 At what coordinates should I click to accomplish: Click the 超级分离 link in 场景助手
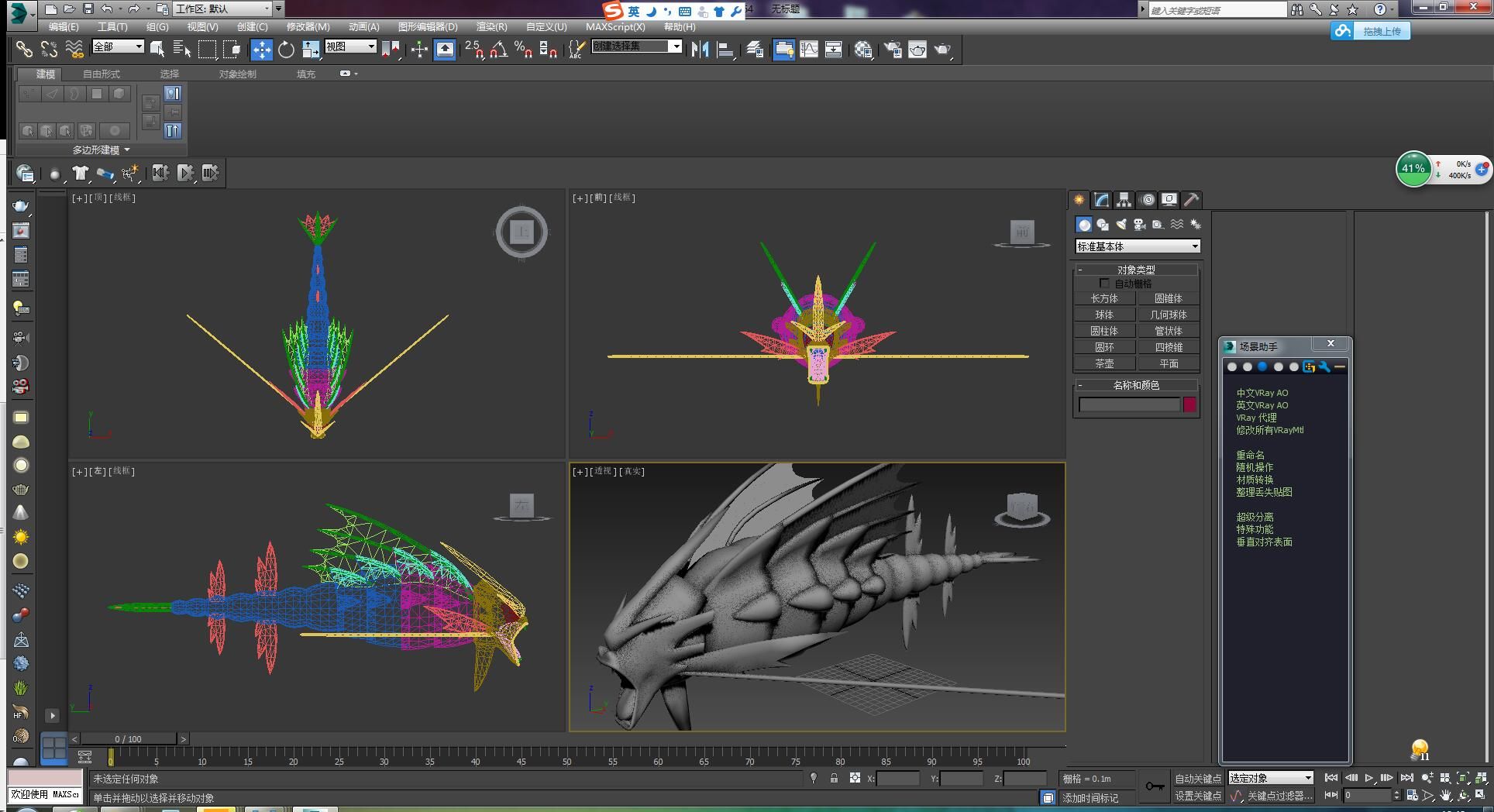pos(1255,517)
